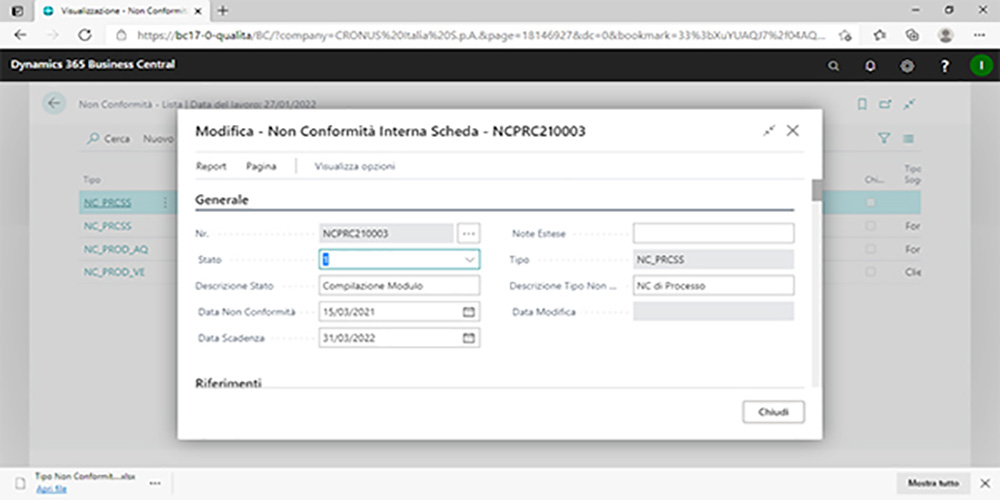Open the search magnifier in Business Central header
Image resolution: width=1000 pixels, height=500 pixels.
835,66
